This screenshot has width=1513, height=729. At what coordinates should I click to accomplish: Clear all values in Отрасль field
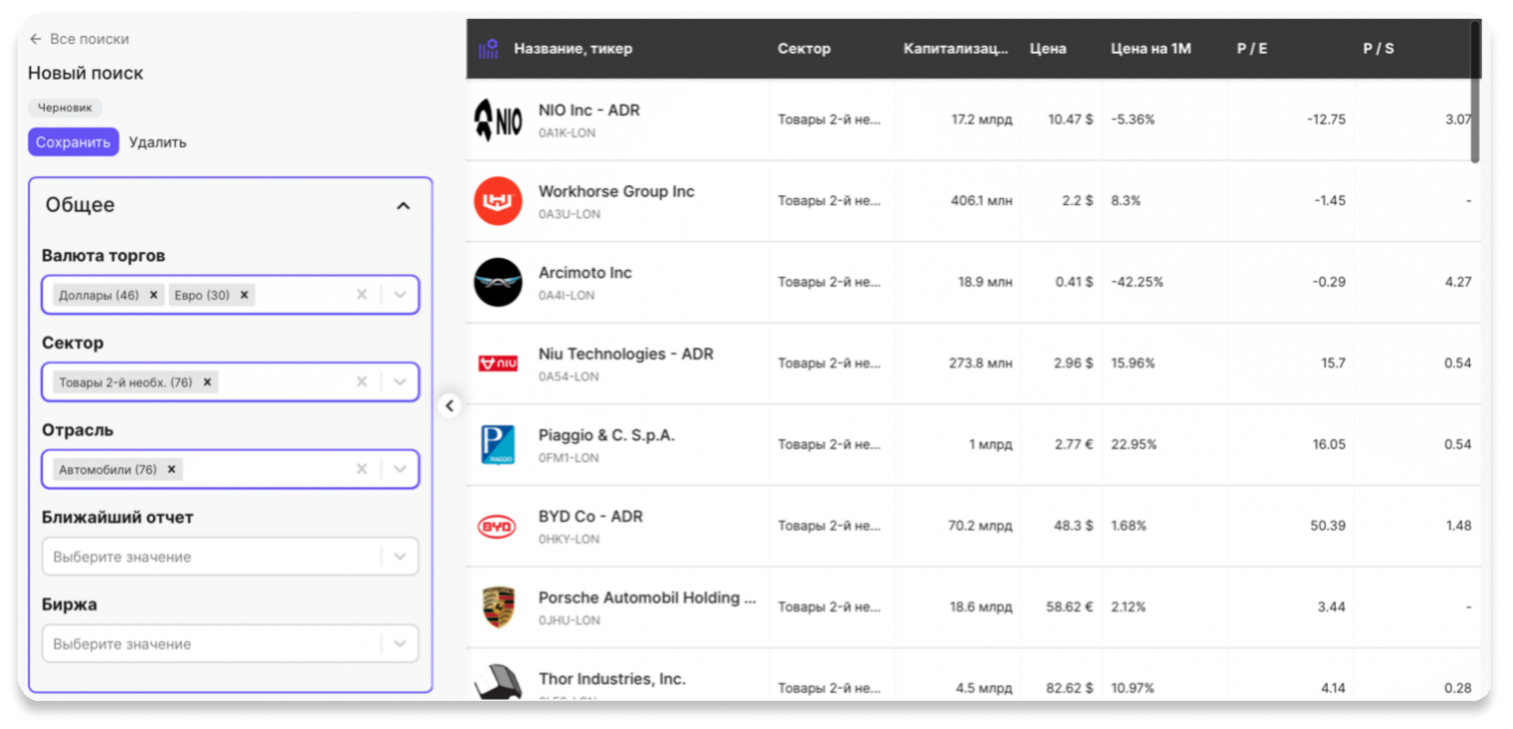(362, 469)
